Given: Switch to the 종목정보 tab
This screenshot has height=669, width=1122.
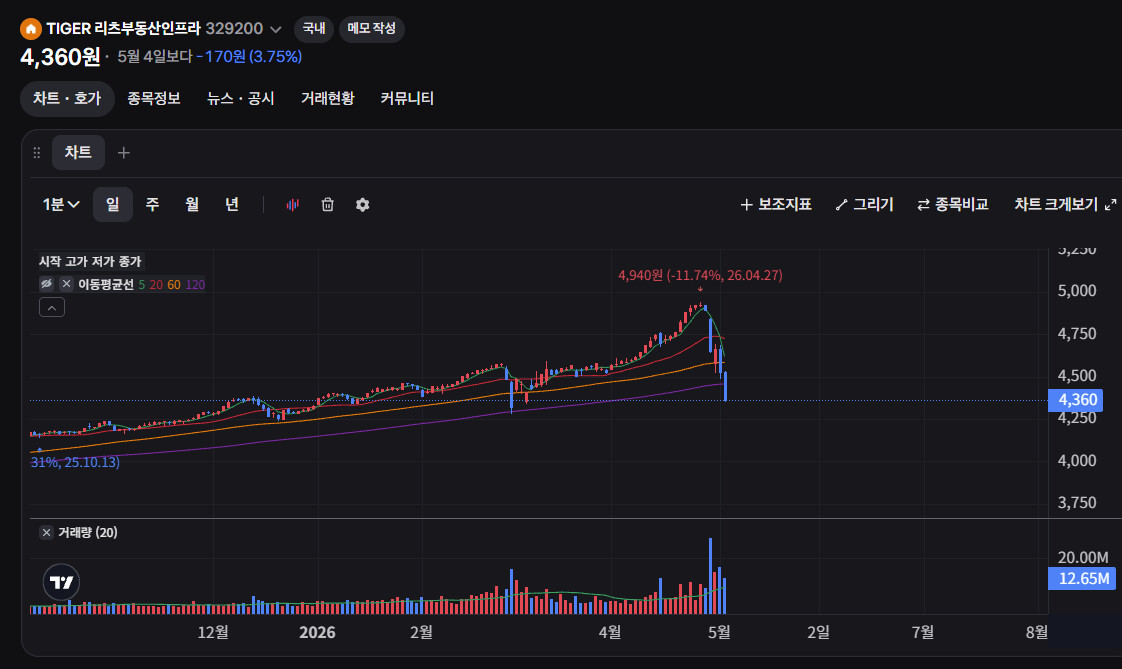Looking at the screenshot, I should pyautogui.click(x=153, y=99).
